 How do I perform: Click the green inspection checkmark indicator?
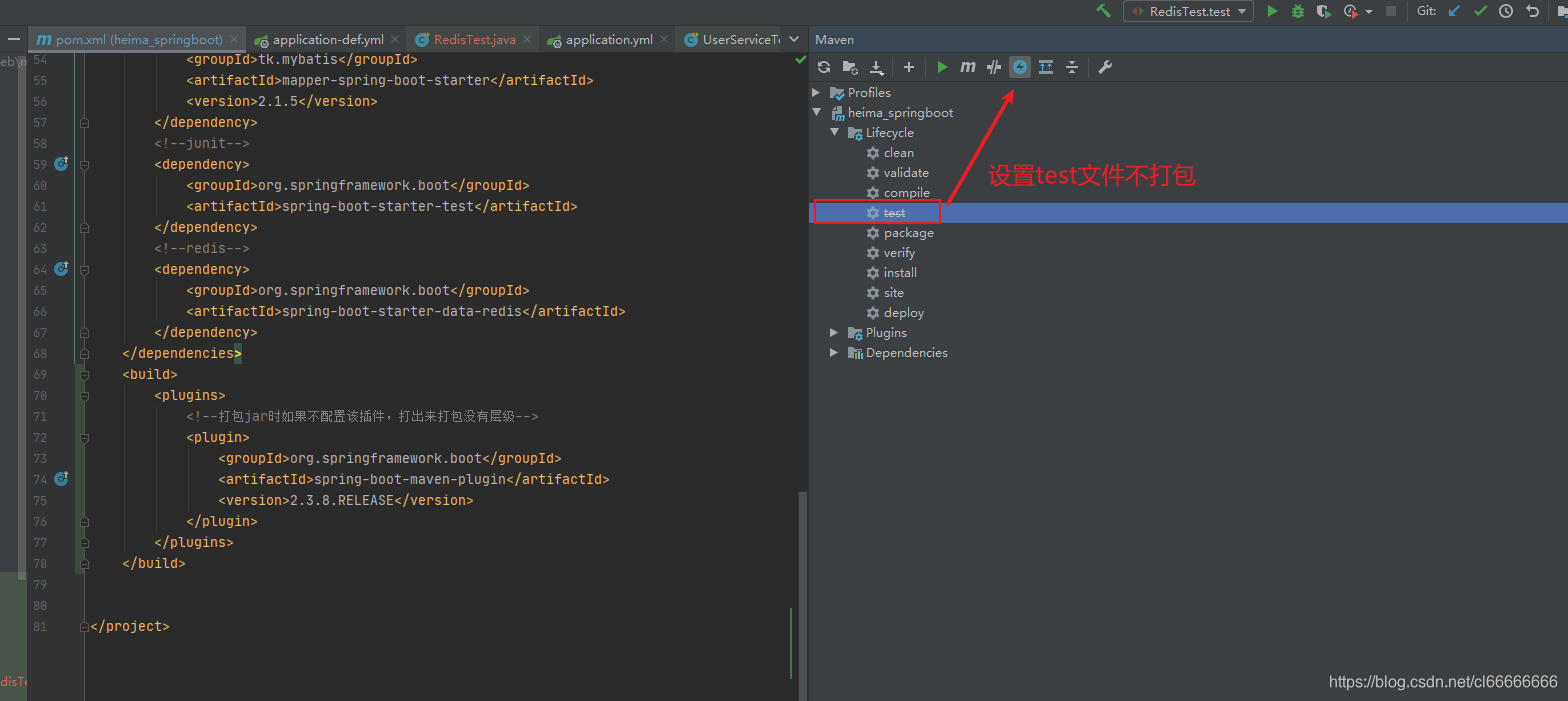tap(800, 61)
